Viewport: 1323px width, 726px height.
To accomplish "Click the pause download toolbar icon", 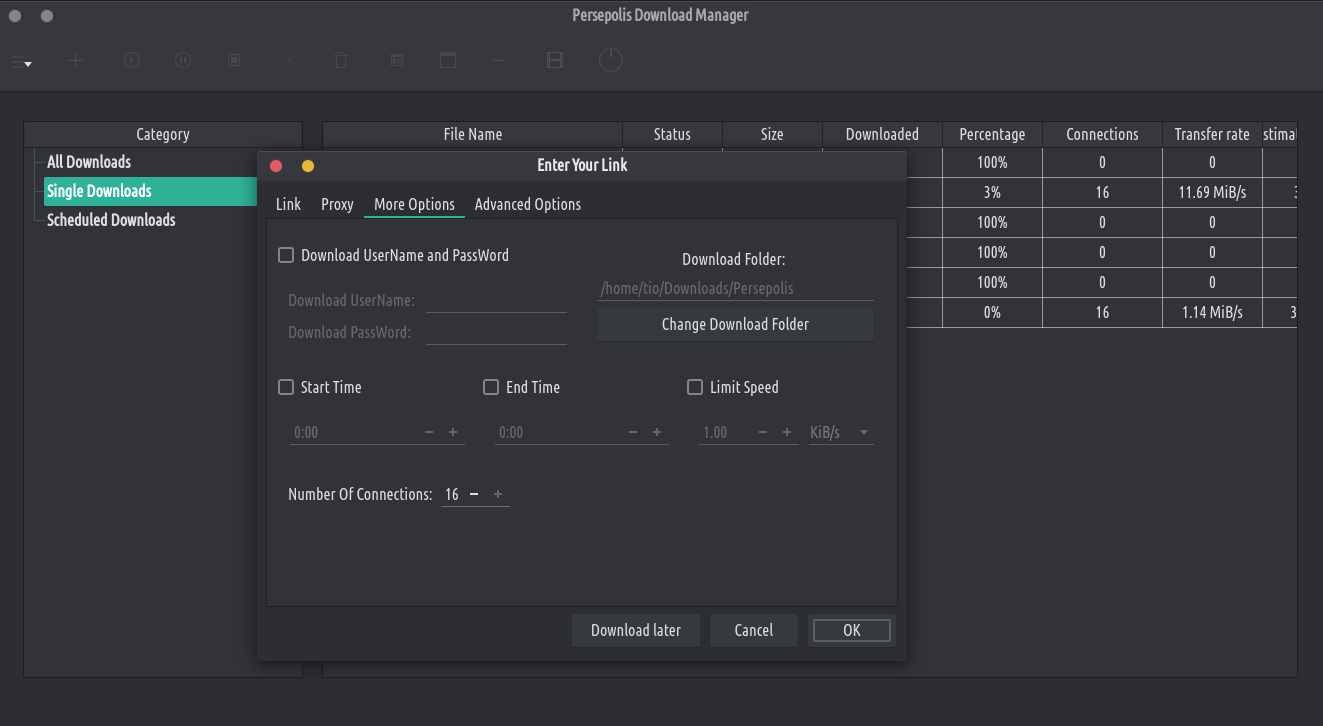I will coord(183,61).
